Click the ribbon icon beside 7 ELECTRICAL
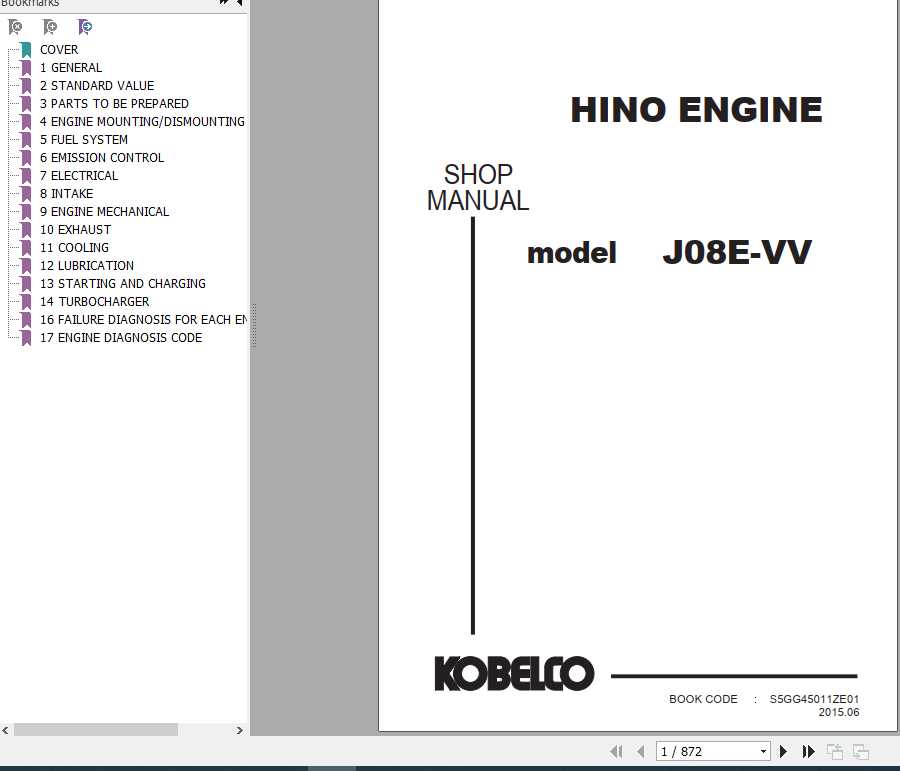The width and height of the screenshot is (900, 771). coord(26,176)
